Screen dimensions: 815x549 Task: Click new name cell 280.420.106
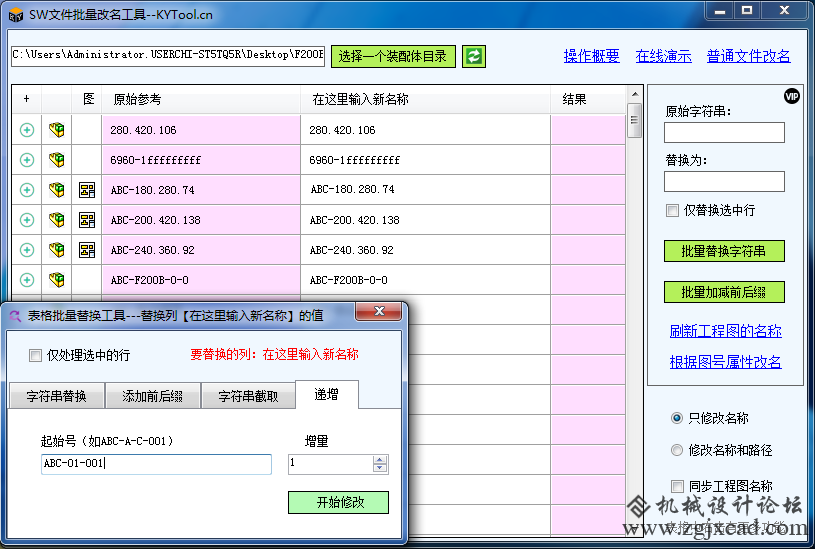click(425, 130)
